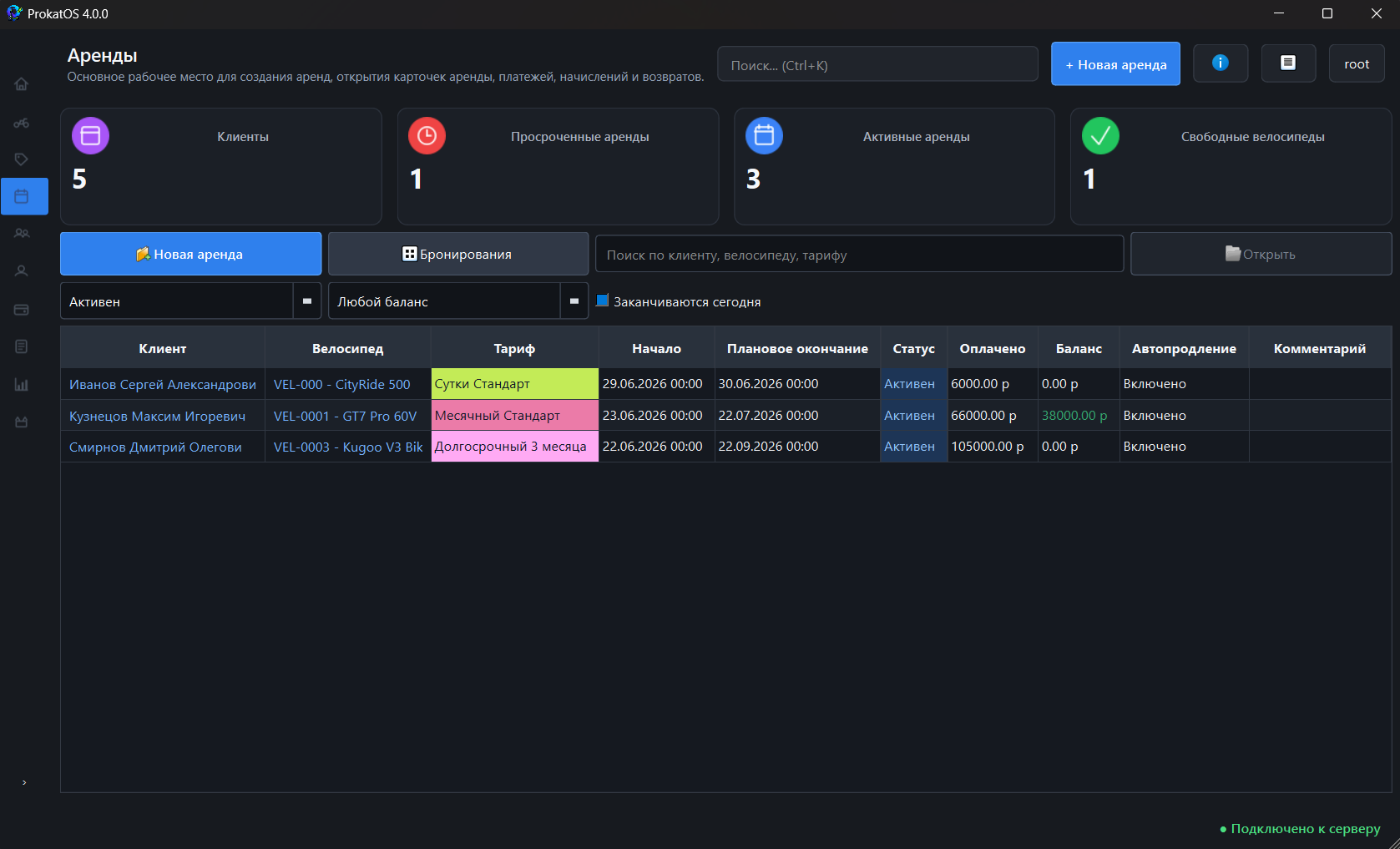The height and width of the screenshot is (849, 1400).
Task: Focus the global Поиск... (Ctrl+K) field
Action: 877,64
